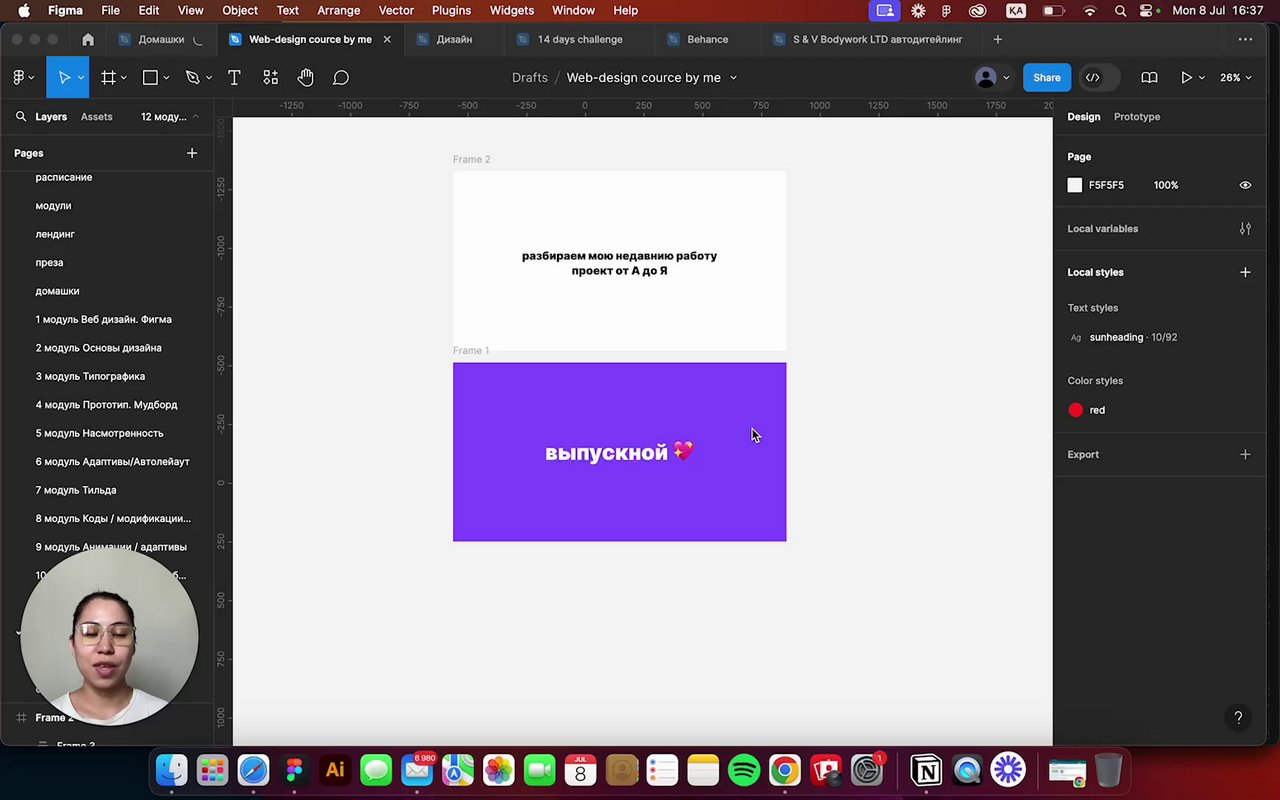Image resolution: width=1280 pixels, height=800 pixels.
Task: Open the help question mark button
Action: coord(1238,717)
